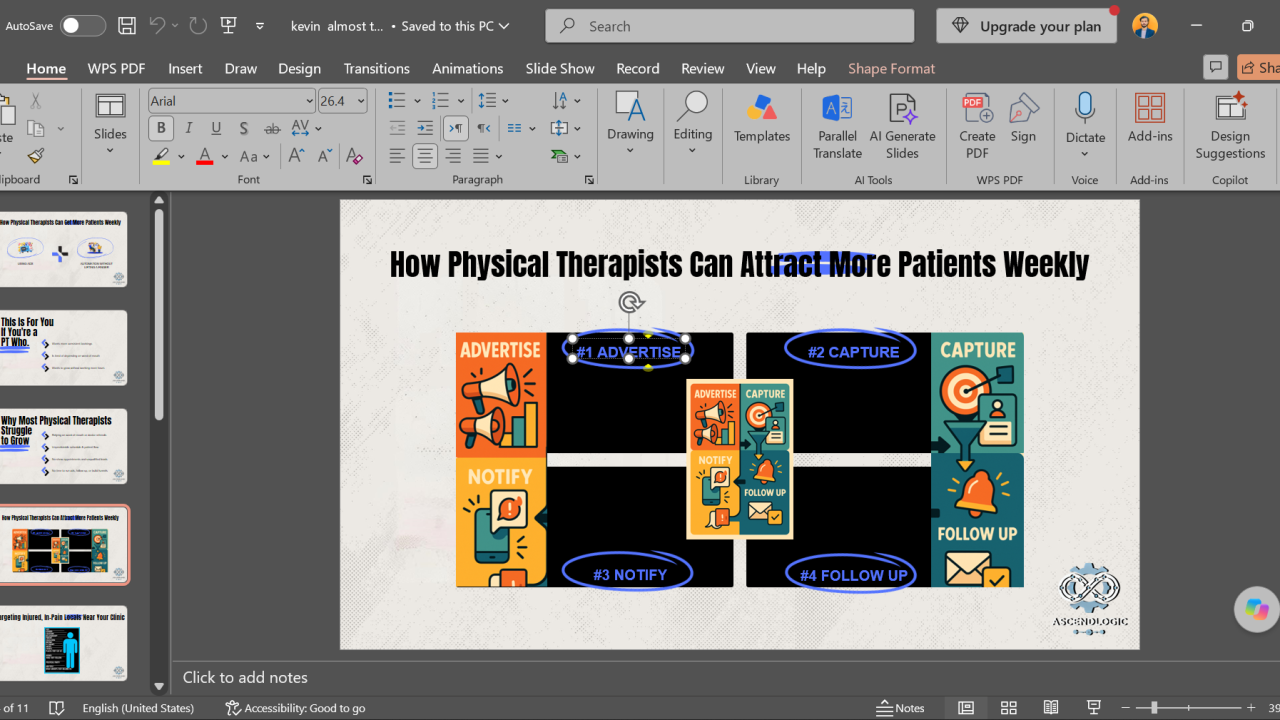Click Increase List Level indent icon
The width and height of the screenshot is (1280, 720).
(x=425, y=128)
